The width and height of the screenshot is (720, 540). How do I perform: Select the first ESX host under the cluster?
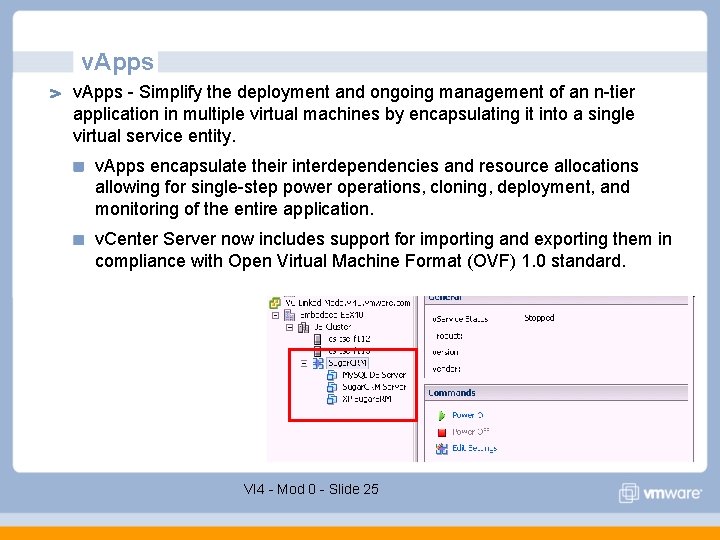[x=349, y=339]
